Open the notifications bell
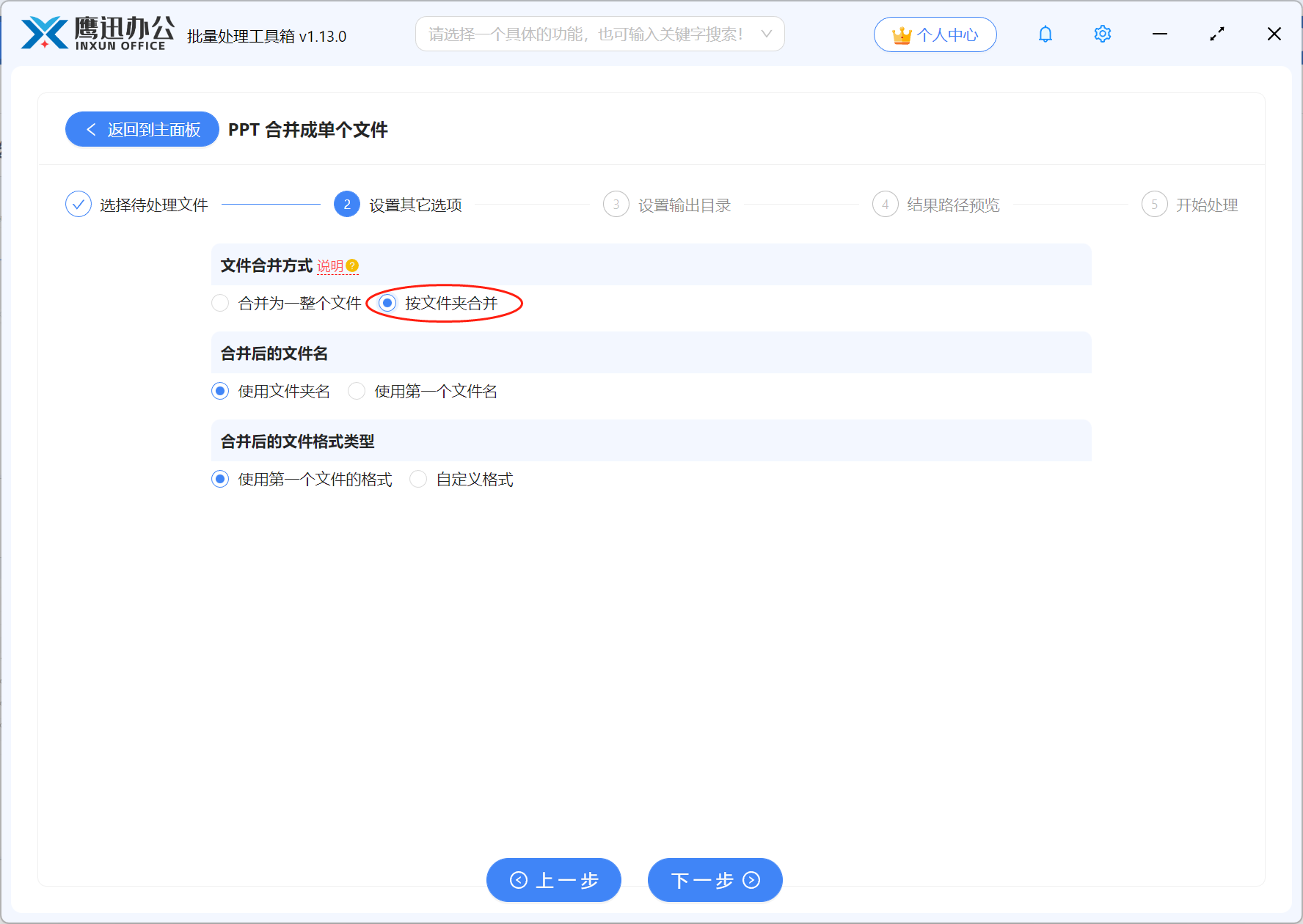1303x924 pixels. tap(1045, 34)
